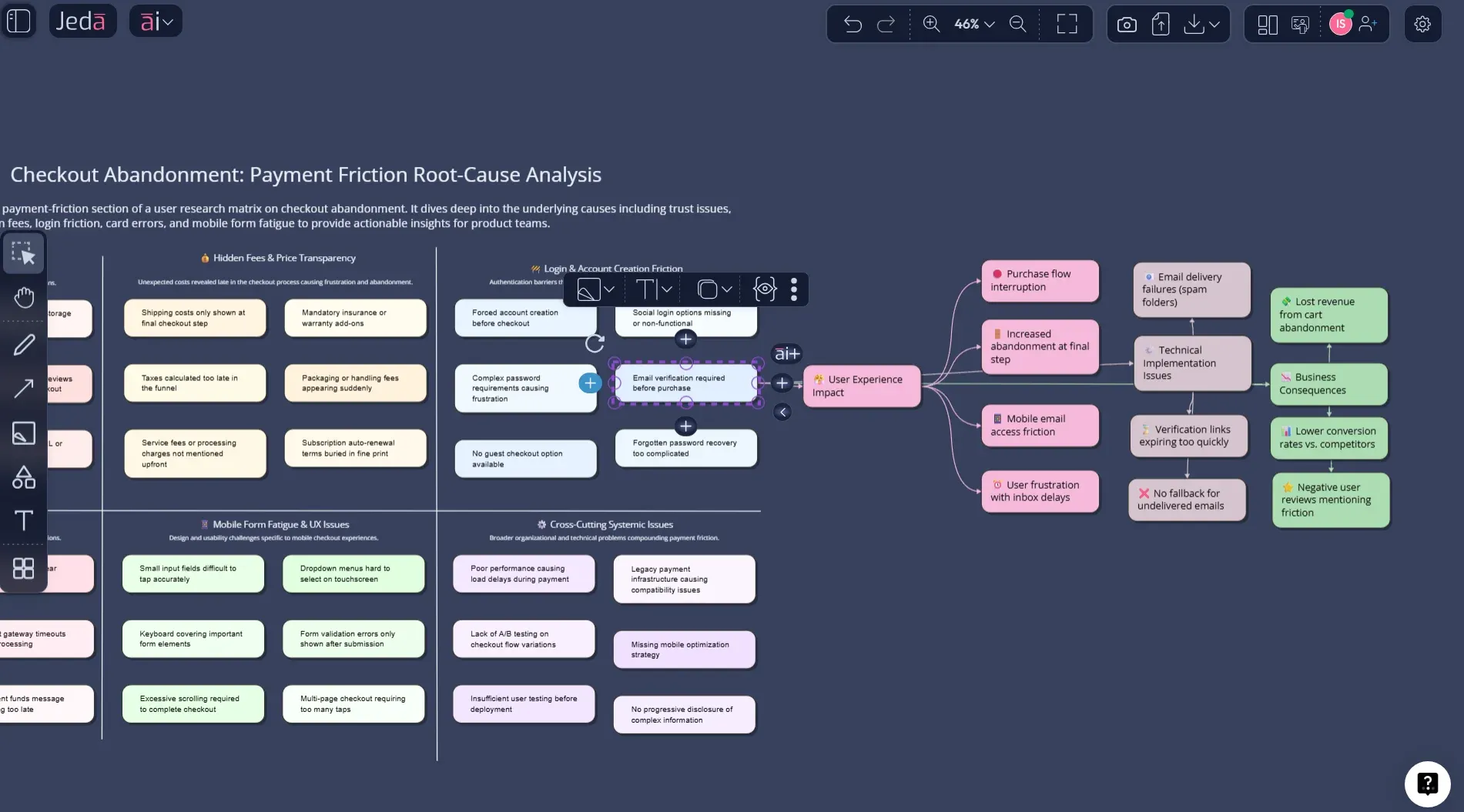Open the Shapes tool
This screenshot has width=1464, height=812.
pyautogui.click(x=24, y=477)
